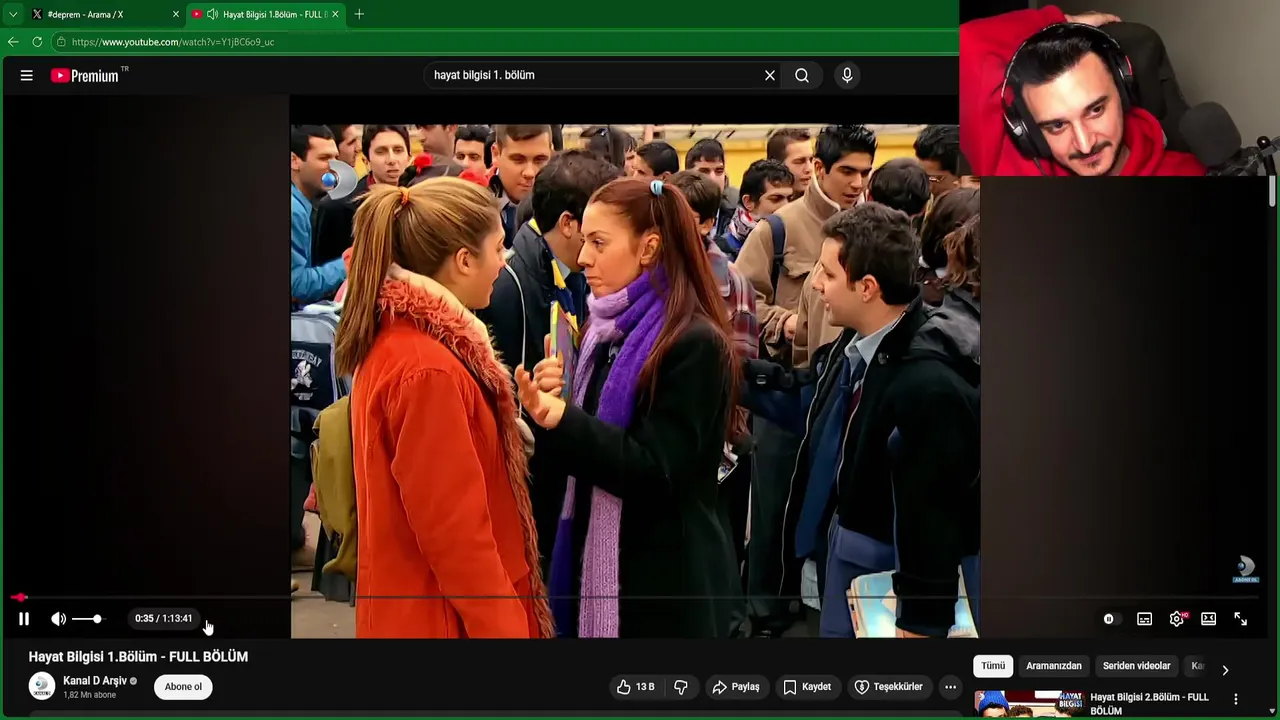The image size is (1280, 720).
Task: Like the video with 13 B likes
Action: click(635, 687)
